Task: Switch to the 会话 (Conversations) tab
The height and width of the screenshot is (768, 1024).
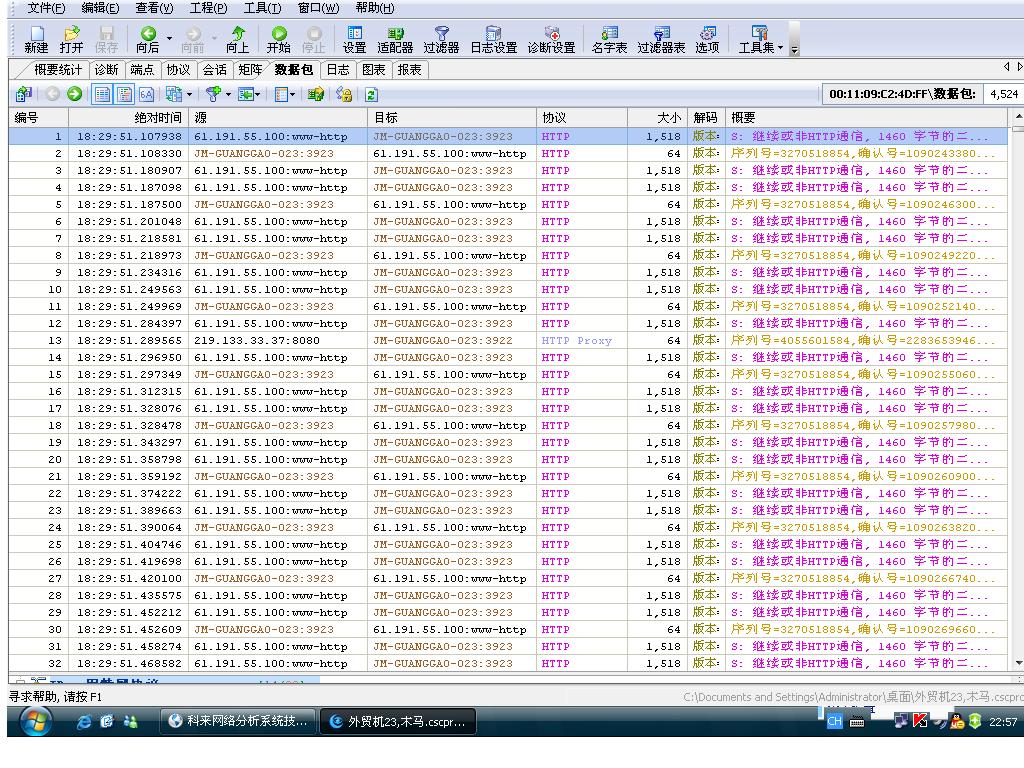Action: 214,69
